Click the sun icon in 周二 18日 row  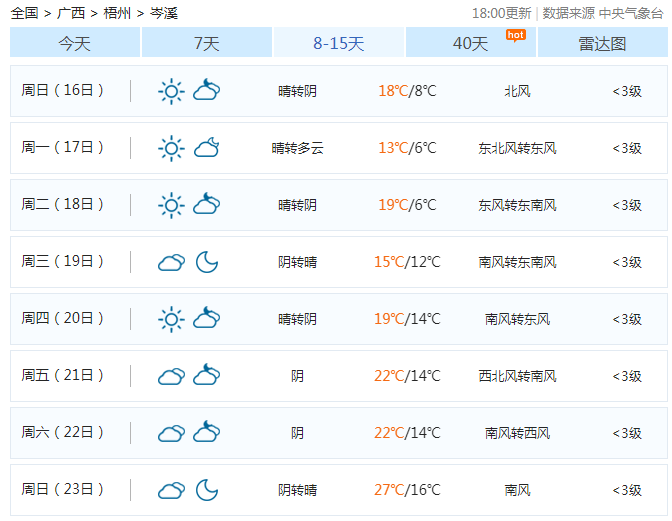pos(171,206)
